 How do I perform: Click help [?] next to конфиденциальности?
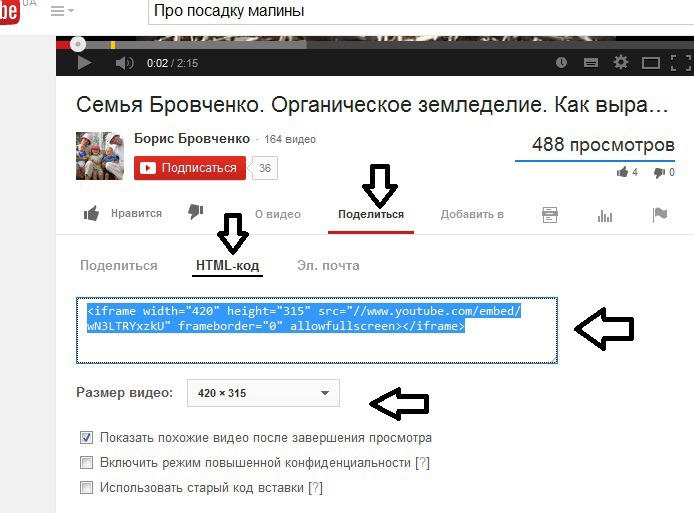pyautogui.click(x=422, y=463)
